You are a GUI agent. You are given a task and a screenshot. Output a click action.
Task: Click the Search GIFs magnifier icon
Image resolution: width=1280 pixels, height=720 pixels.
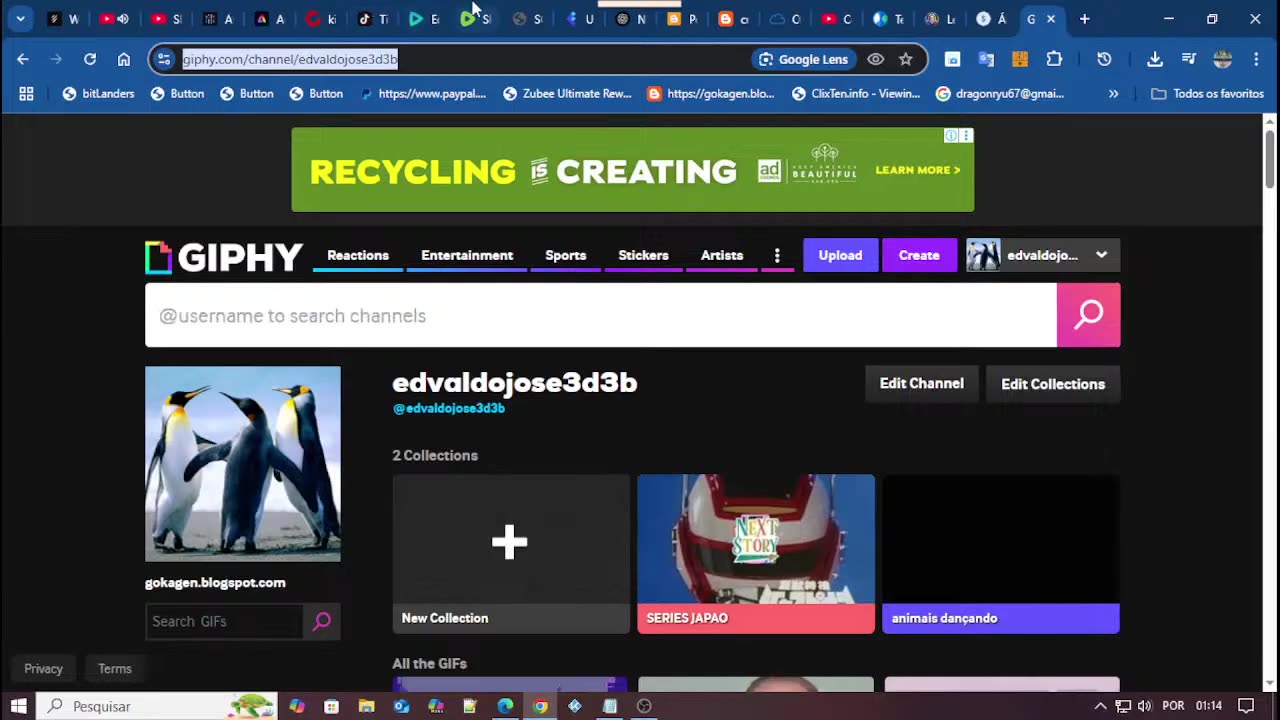pyautogui.click(x=322, y=621)
